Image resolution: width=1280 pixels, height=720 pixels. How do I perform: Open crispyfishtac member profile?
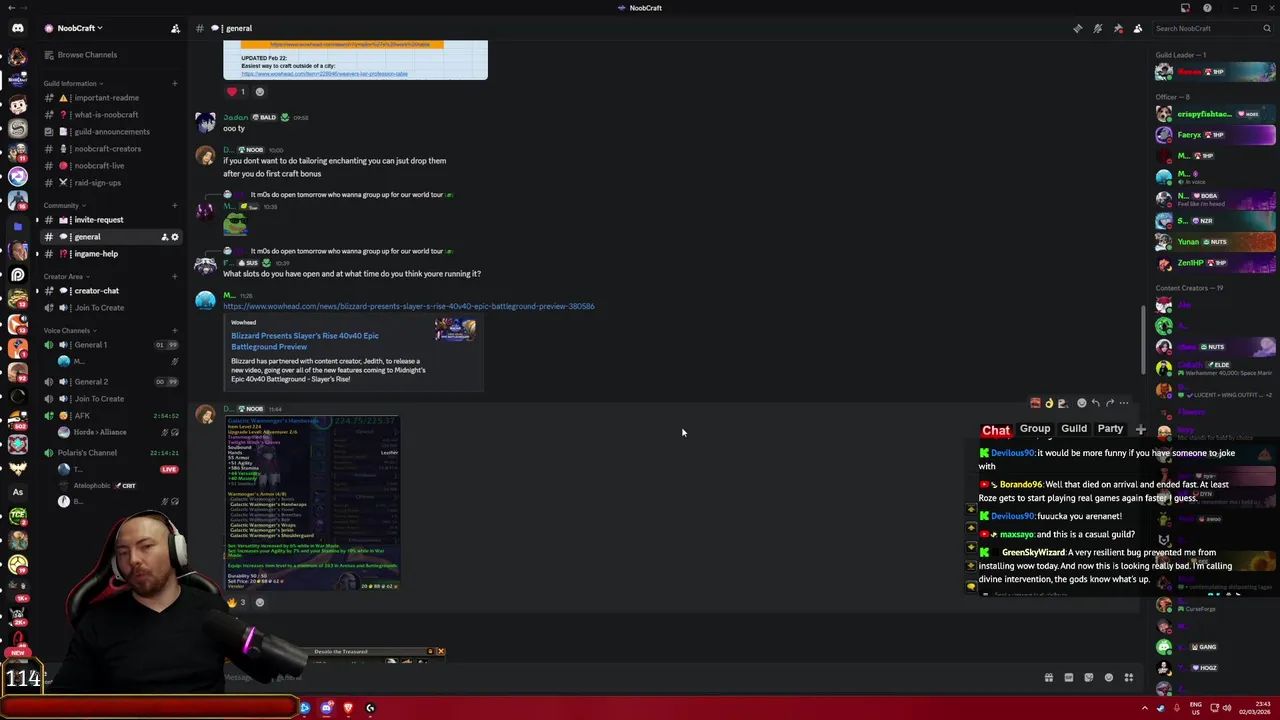pos(1215,114)
